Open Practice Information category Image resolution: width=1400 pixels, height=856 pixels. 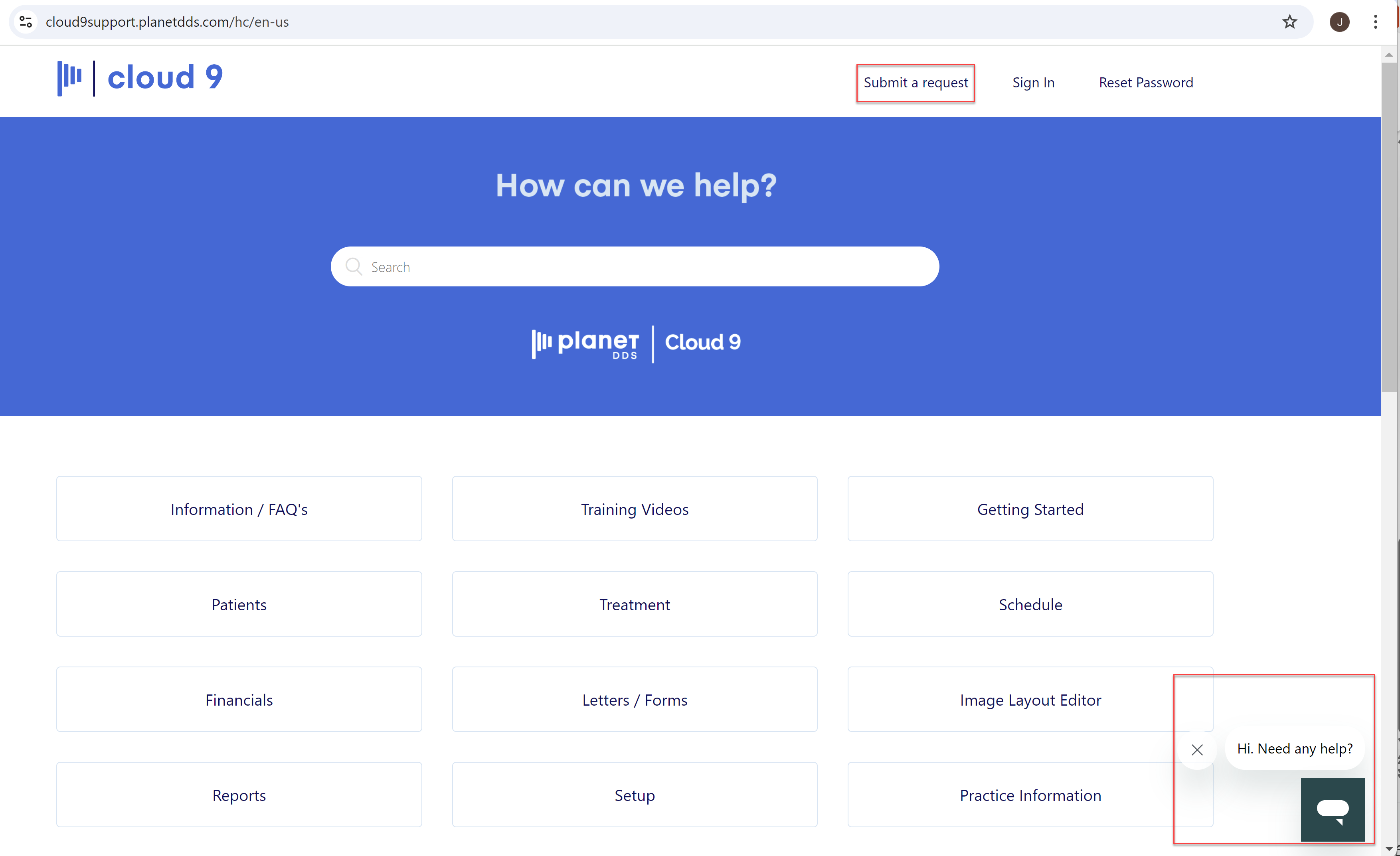pyautogui.click(x=1030, y=795)
